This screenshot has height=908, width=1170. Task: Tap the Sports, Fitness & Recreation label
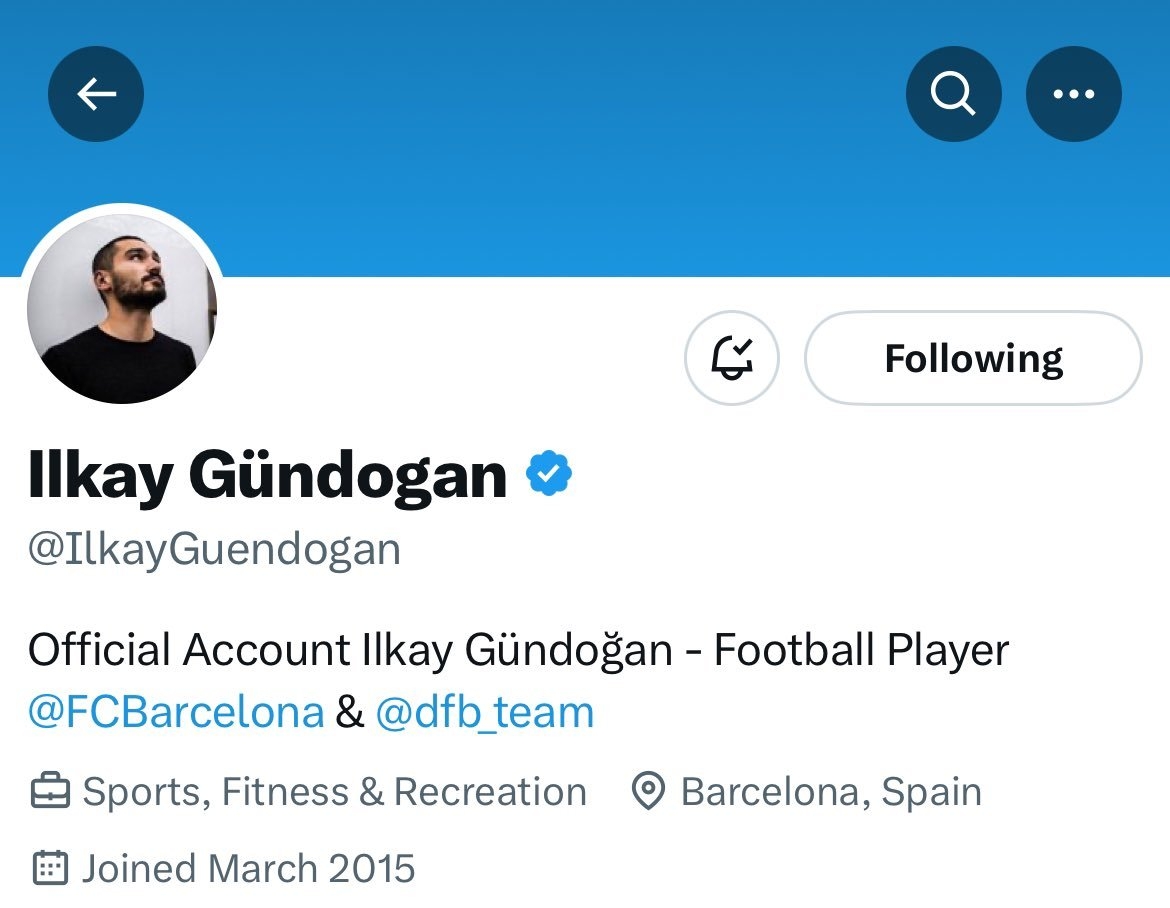[x=334, y=792]
